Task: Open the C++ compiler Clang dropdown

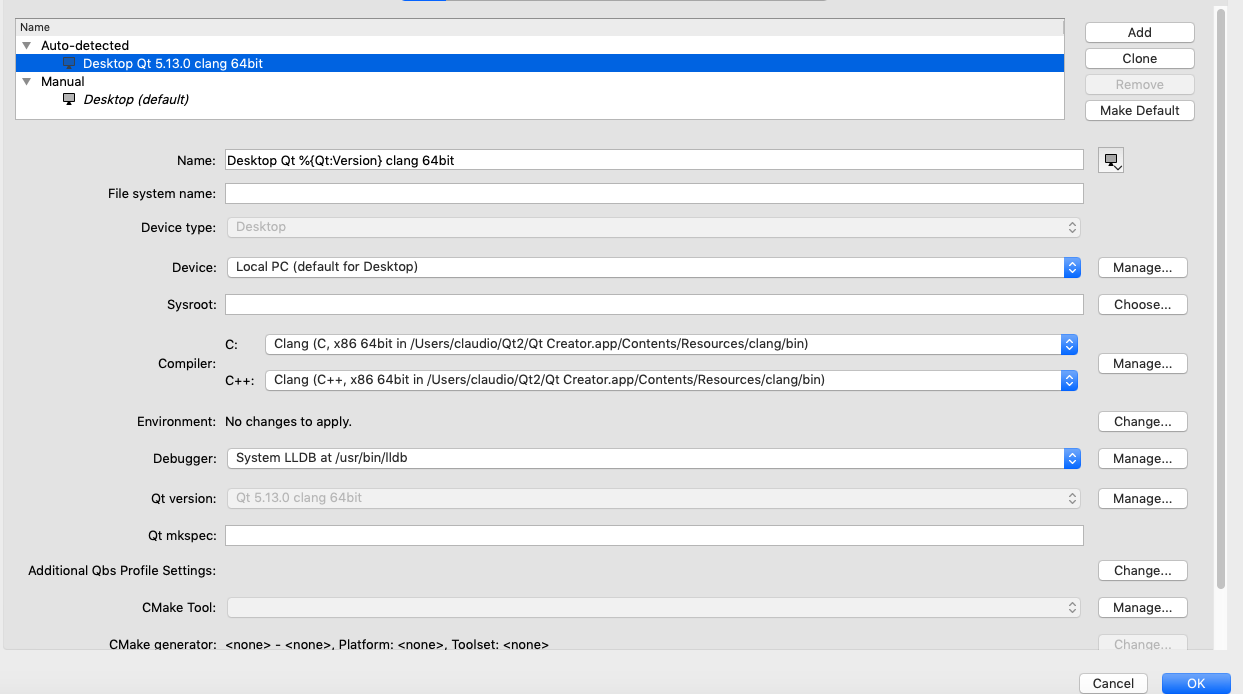Action: [x=670, y=380]
